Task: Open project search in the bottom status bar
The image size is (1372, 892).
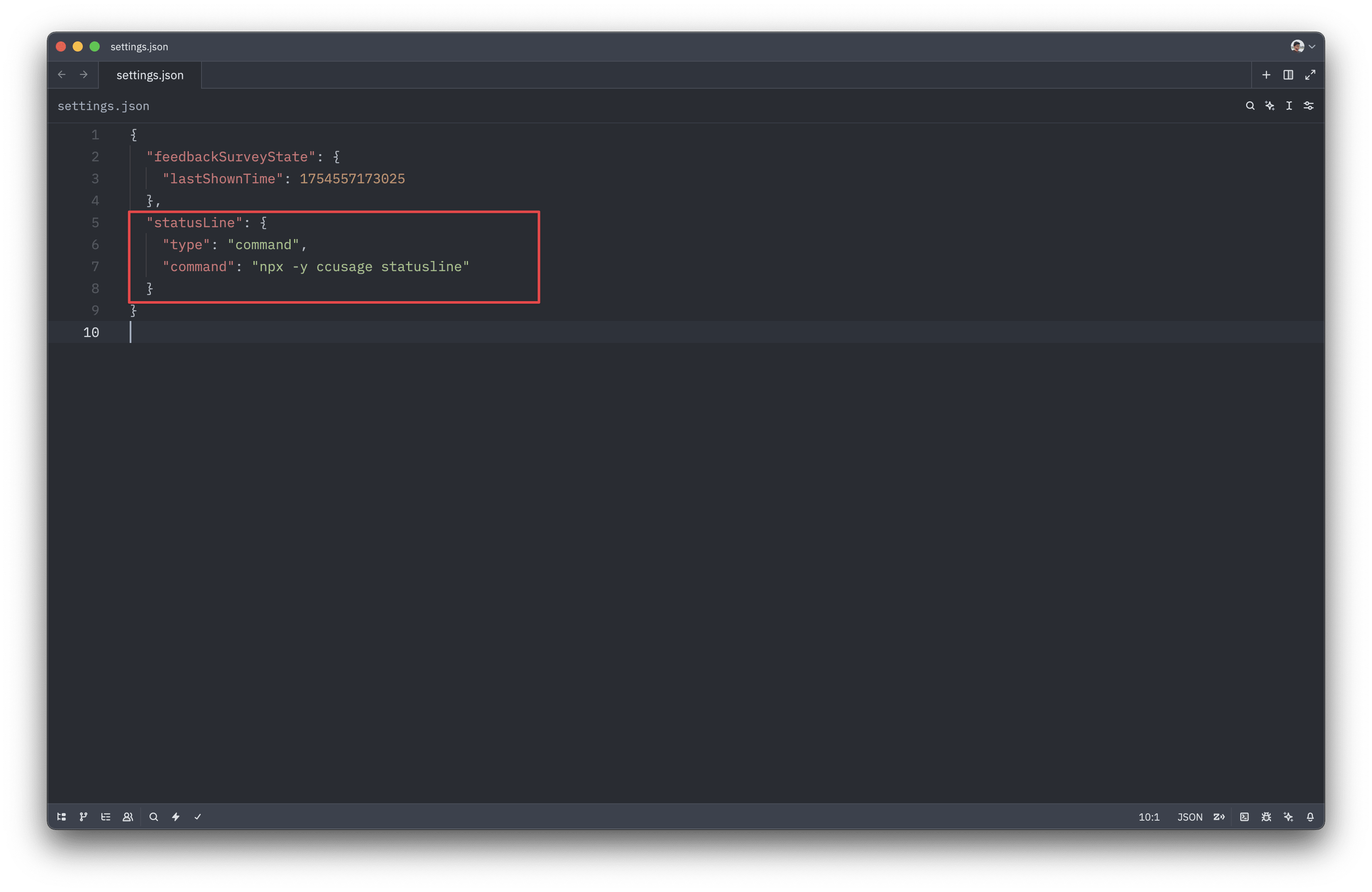Action: pyautogui.click(x=153, y=816)
